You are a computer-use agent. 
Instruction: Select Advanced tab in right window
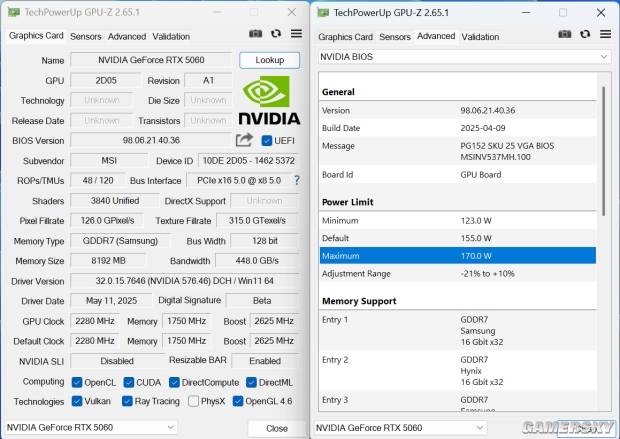tap(436, 36)
